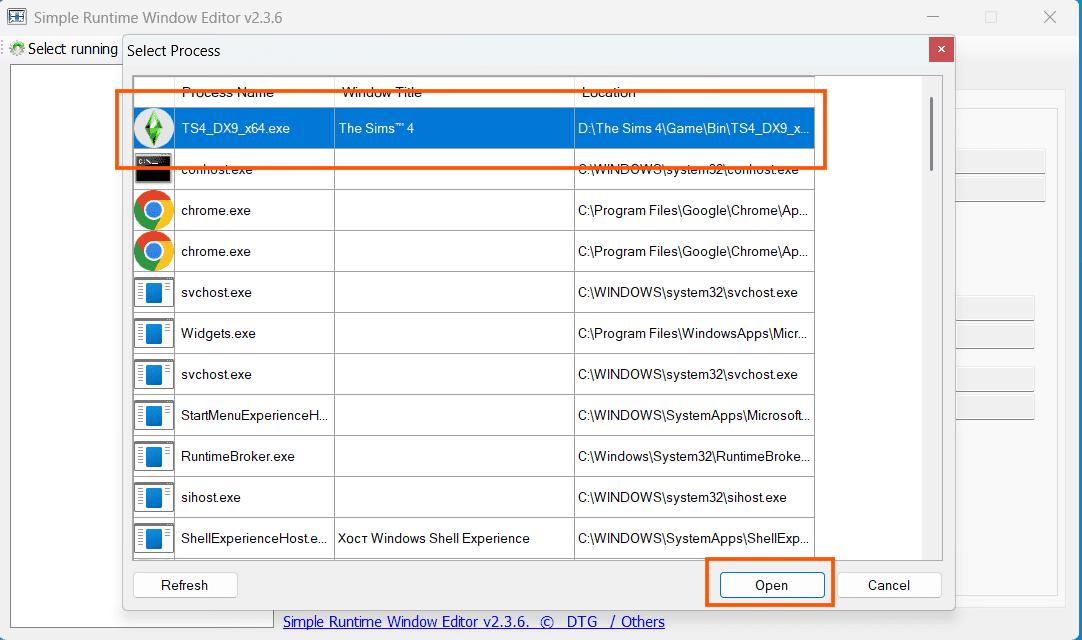Sort by the Process Name column header
The width and height of the screenshot is (1082, 640).
pos(254,93)
